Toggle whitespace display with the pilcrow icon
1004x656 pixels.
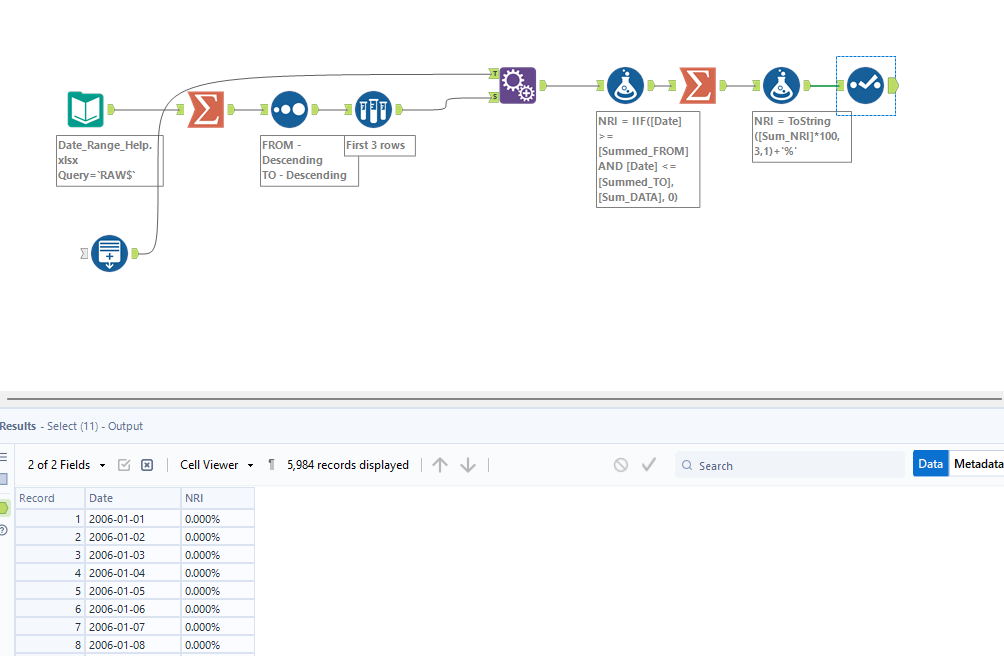pyautogui.click(x=271, y=464)
